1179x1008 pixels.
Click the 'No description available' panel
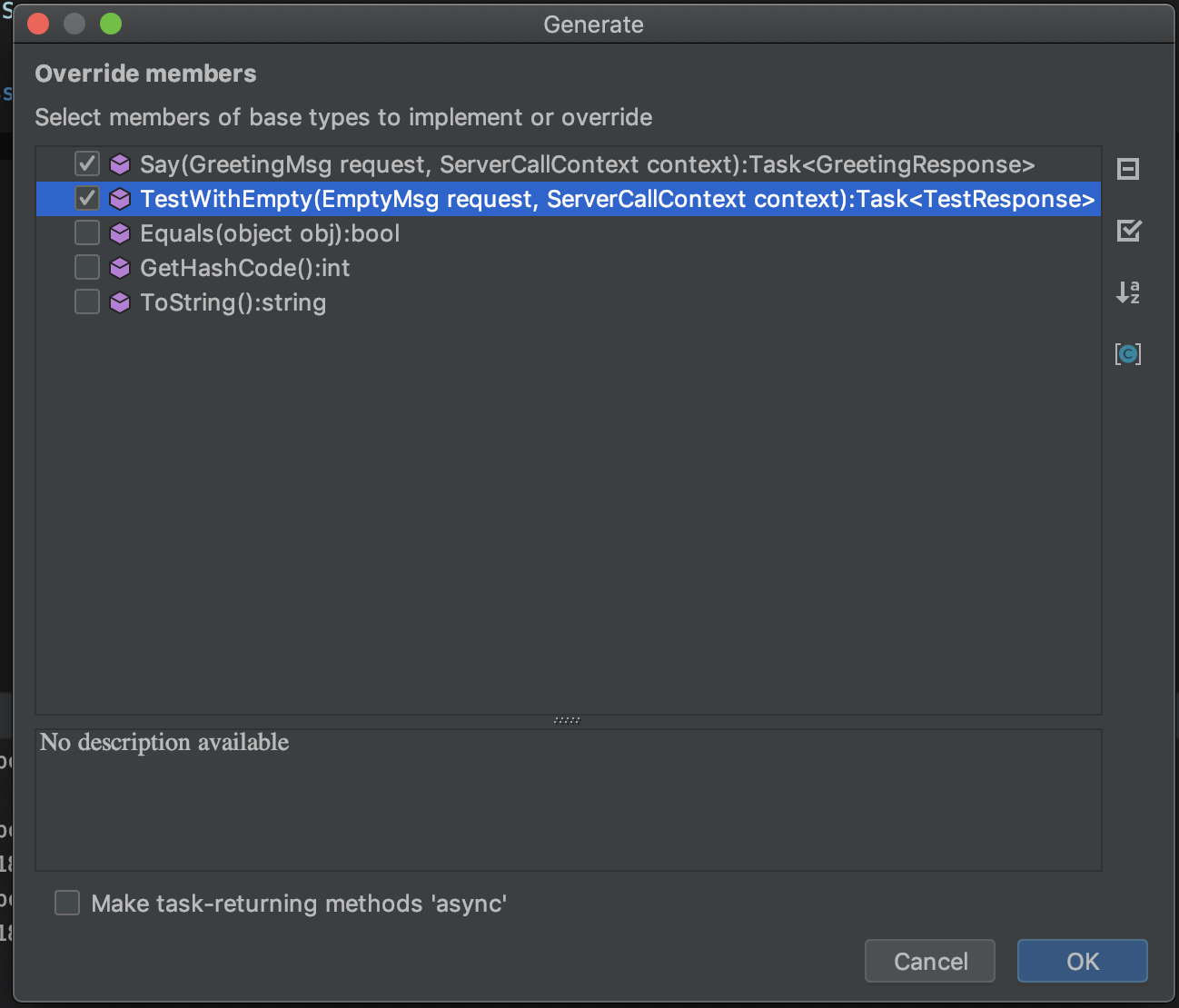tap(568, 799)
